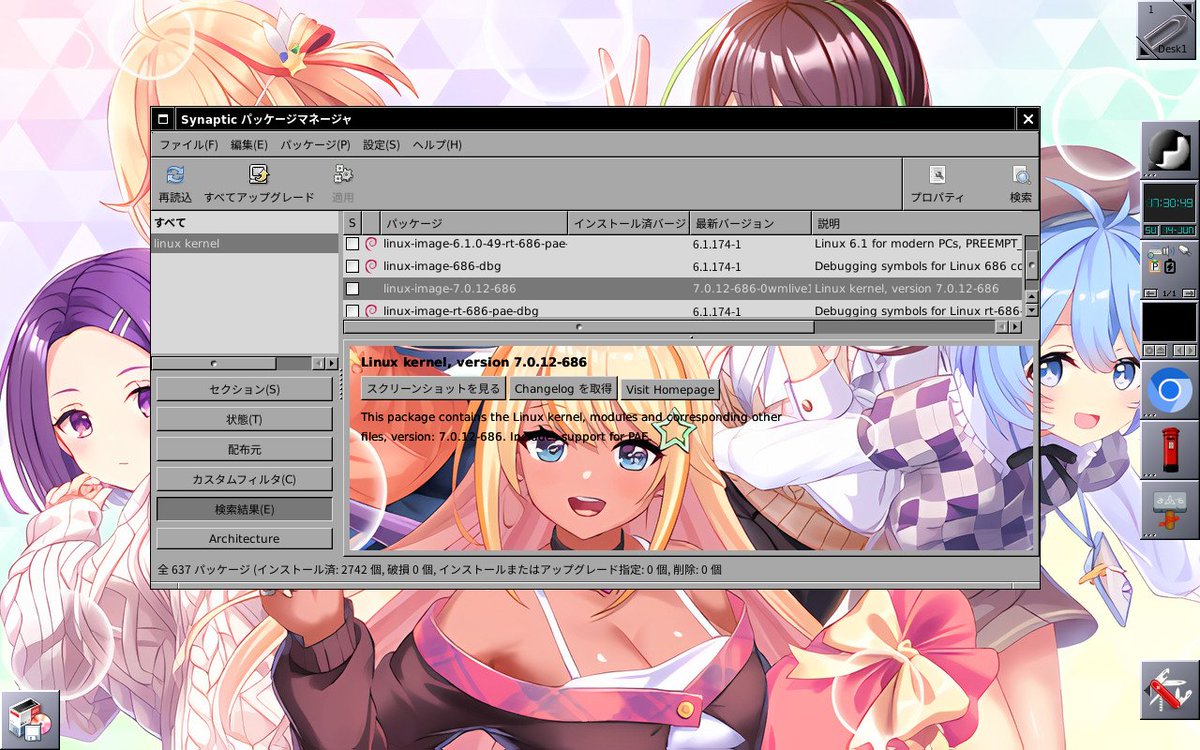Click Debian swirl icon beside linux-image-rt-686-pae-dbg
This screenshot has height=750, width=1200.
point(371,311)
